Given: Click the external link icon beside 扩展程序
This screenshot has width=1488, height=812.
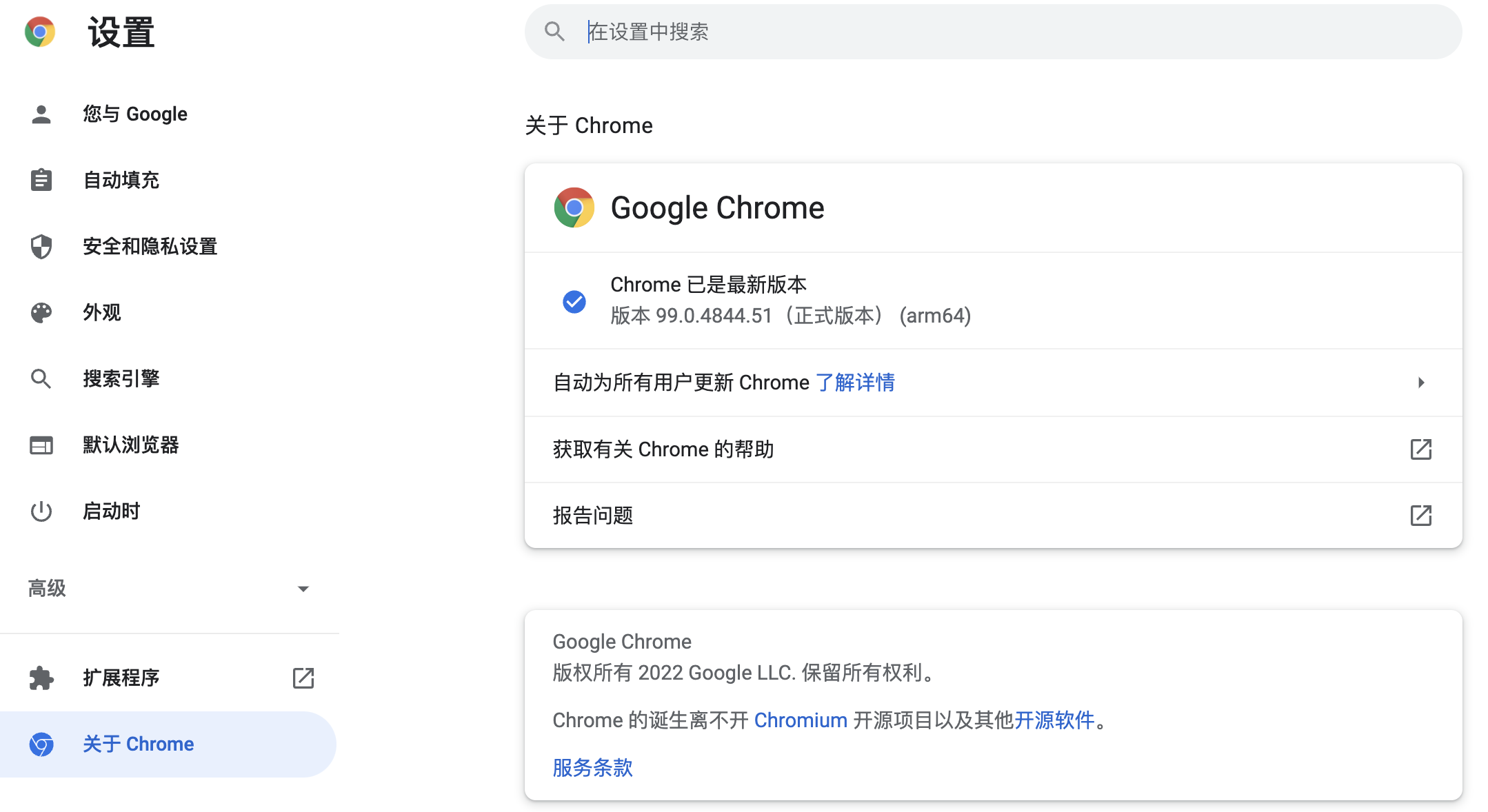Looking at the screenshot, I should click(x=303, y=678).
